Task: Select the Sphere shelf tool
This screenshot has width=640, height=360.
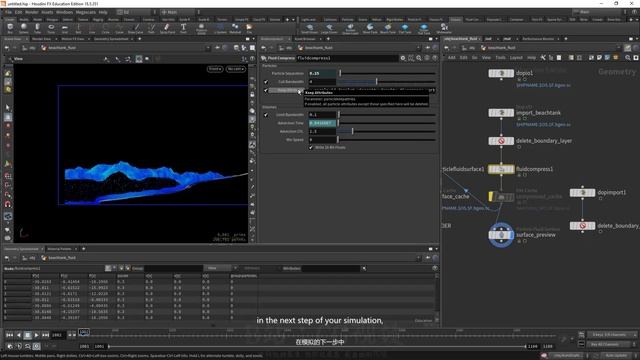Action: 24,28
